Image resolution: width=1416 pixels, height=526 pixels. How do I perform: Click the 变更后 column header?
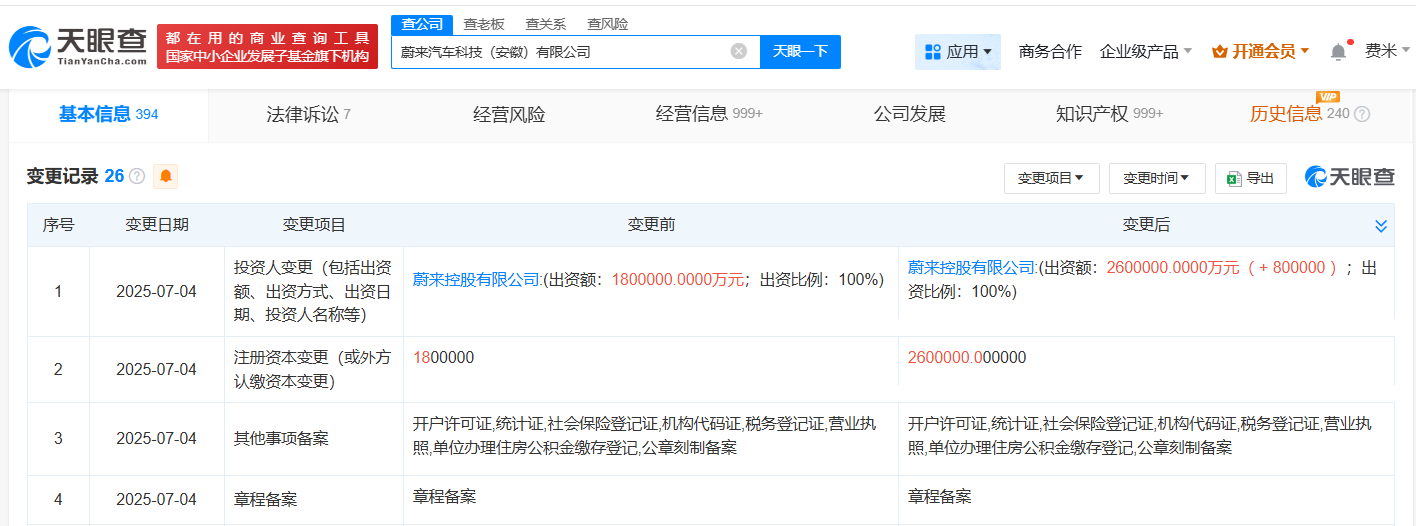point(1146,225)
